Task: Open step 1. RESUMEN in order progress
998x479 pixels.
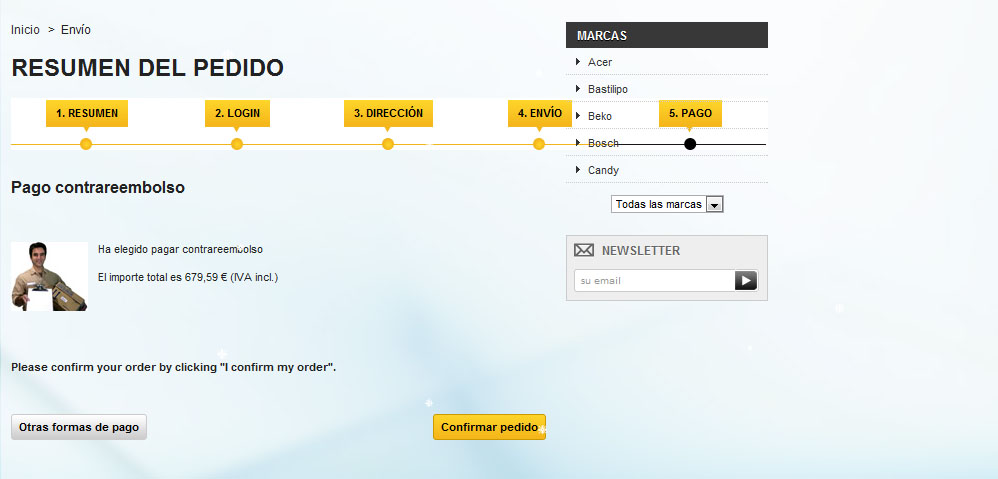Action: (87, 113)
